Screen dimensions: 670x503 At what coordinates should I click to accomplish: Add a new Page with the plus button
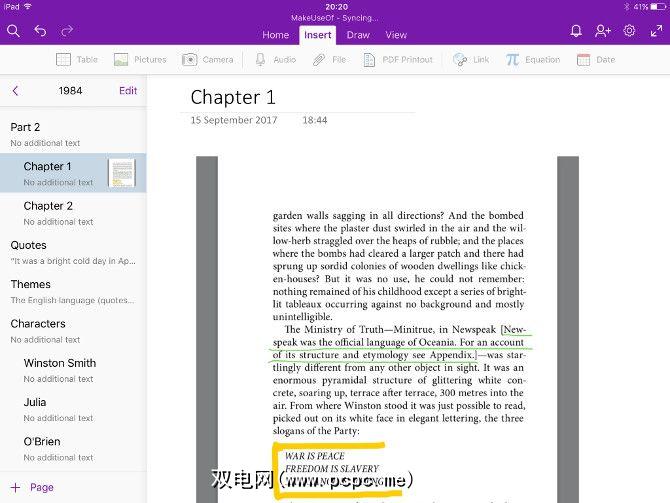pyautogui.click(x=32, y=487)
